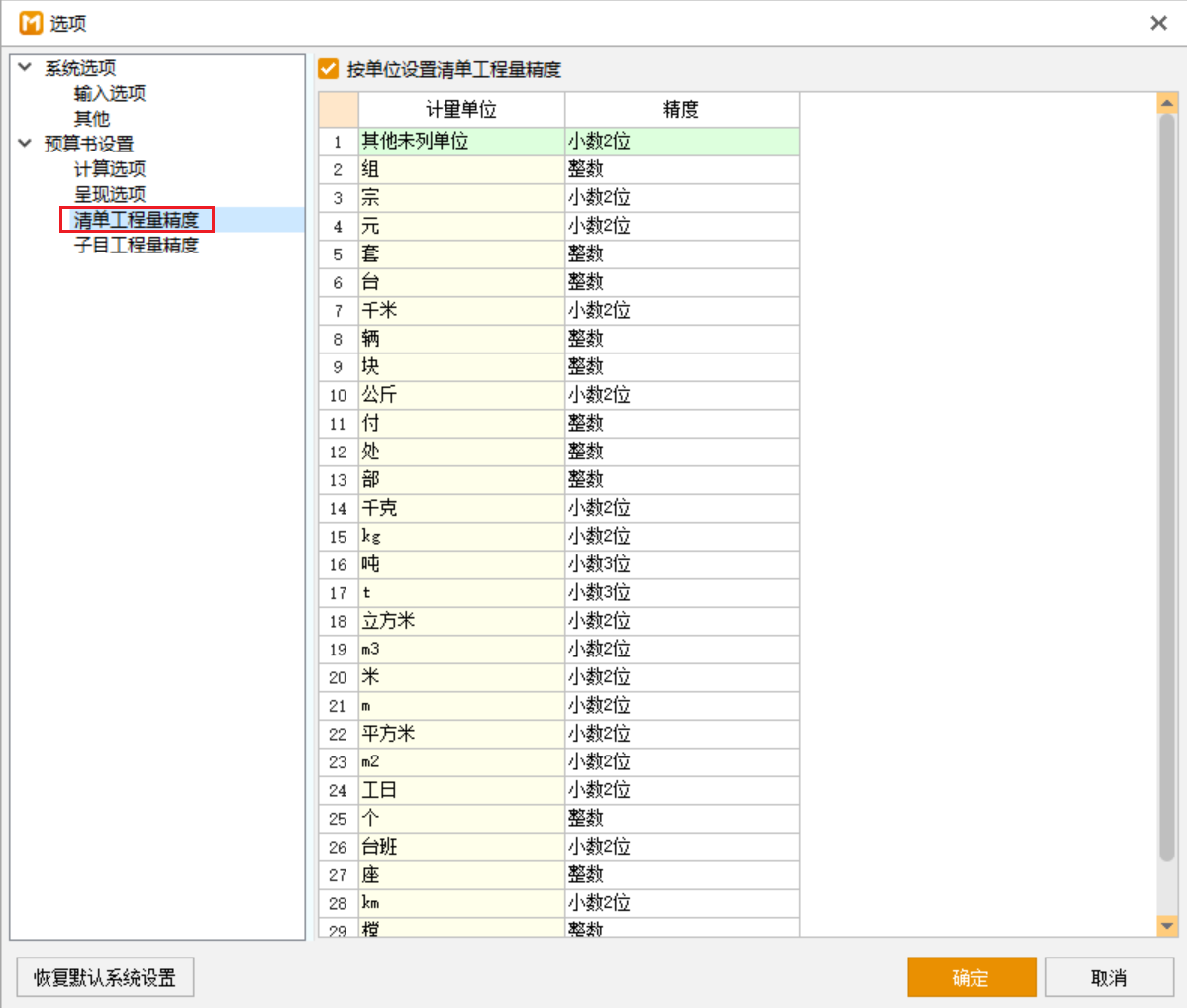Image resolution: width=1187 pixels, height=1008 pixels.
Task: Click 取消 button to cancel
Action: coord(1109,977)
